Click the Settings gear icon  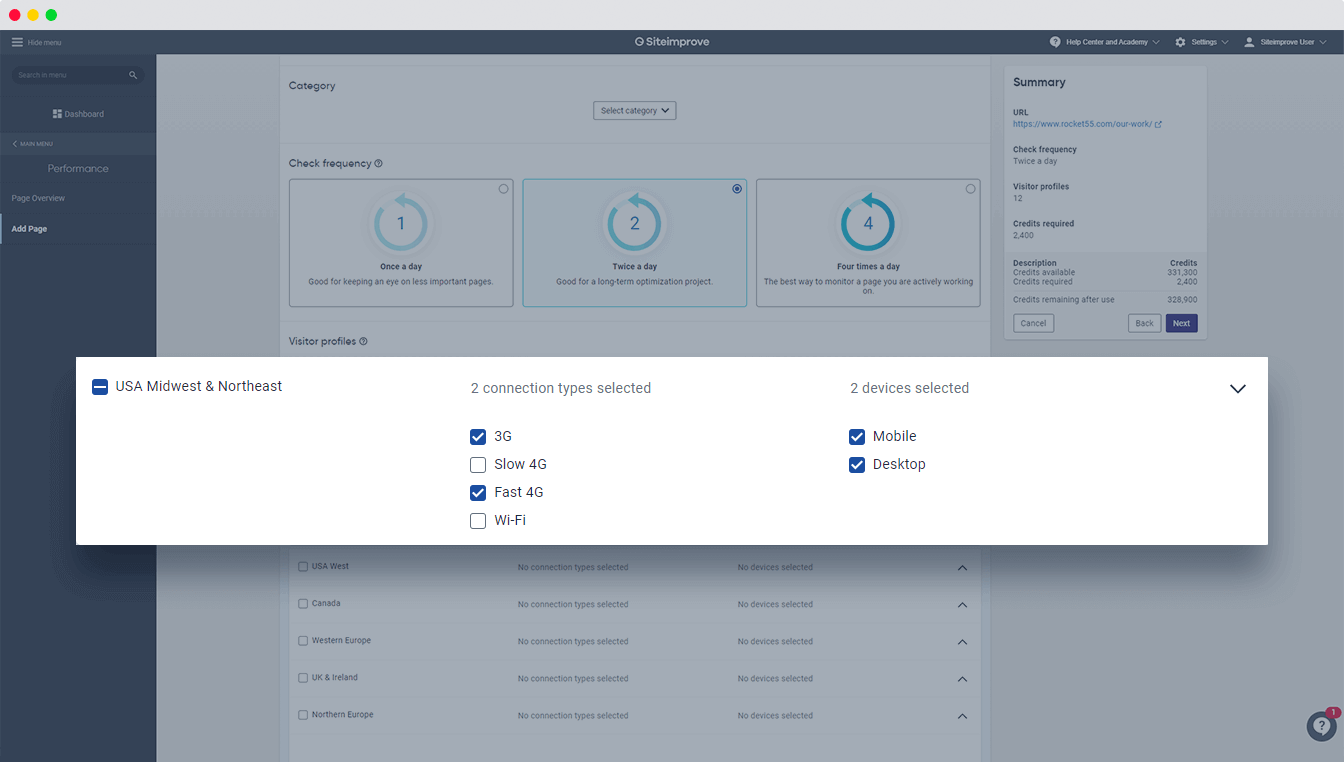(1180, 42)
